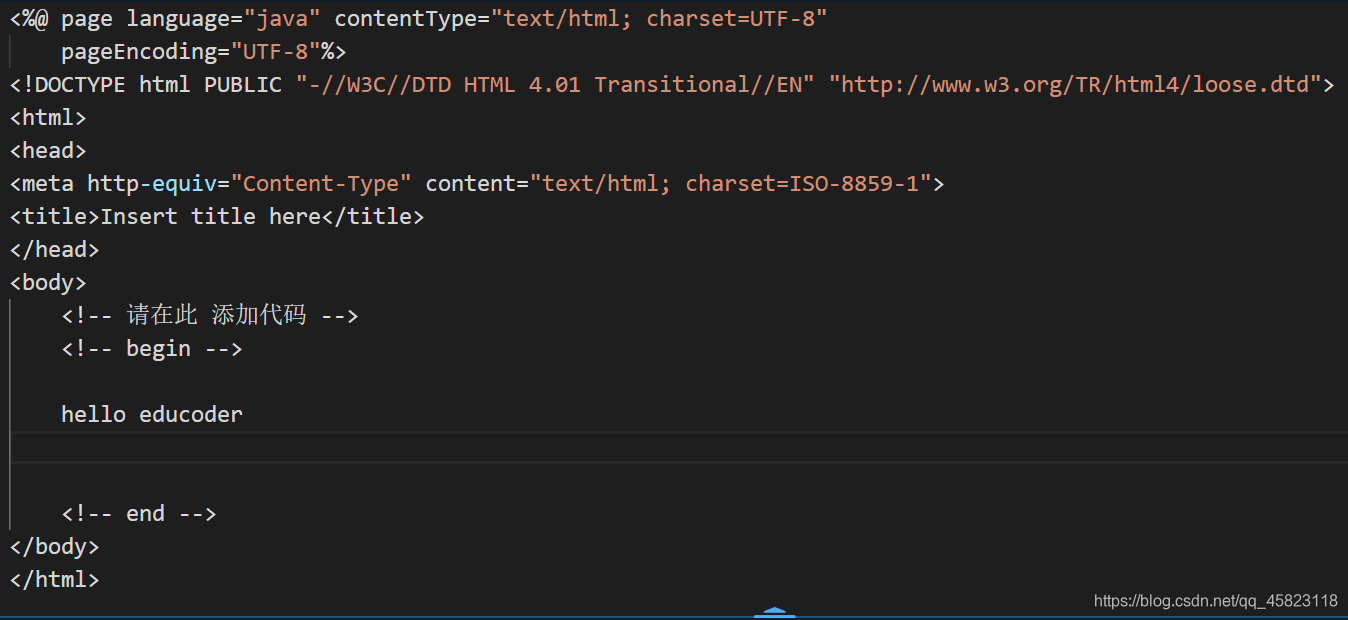Click the '<!-- end -->' comment line
Screen dimensions: 1348x620
pos(139,513)
